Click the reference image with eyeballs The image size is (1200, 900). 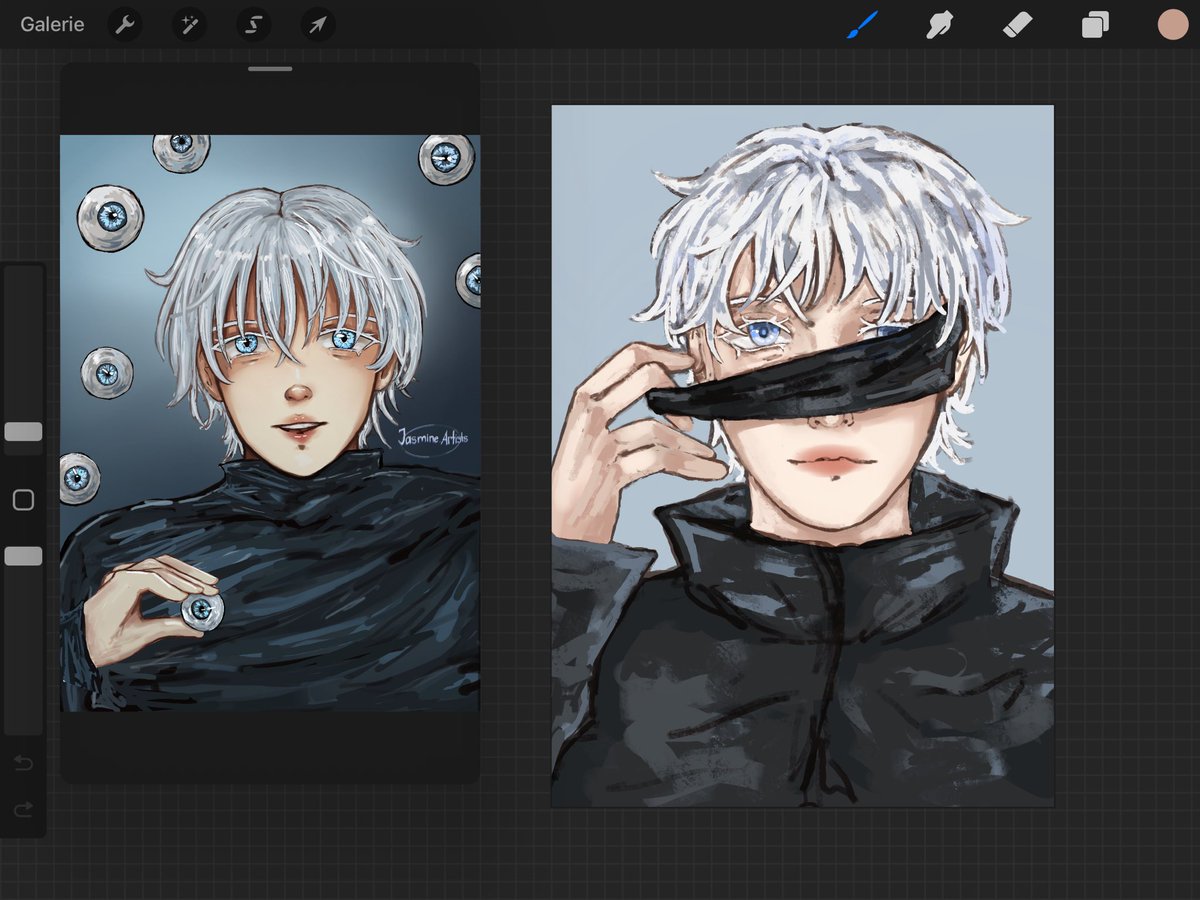point(270,423)
